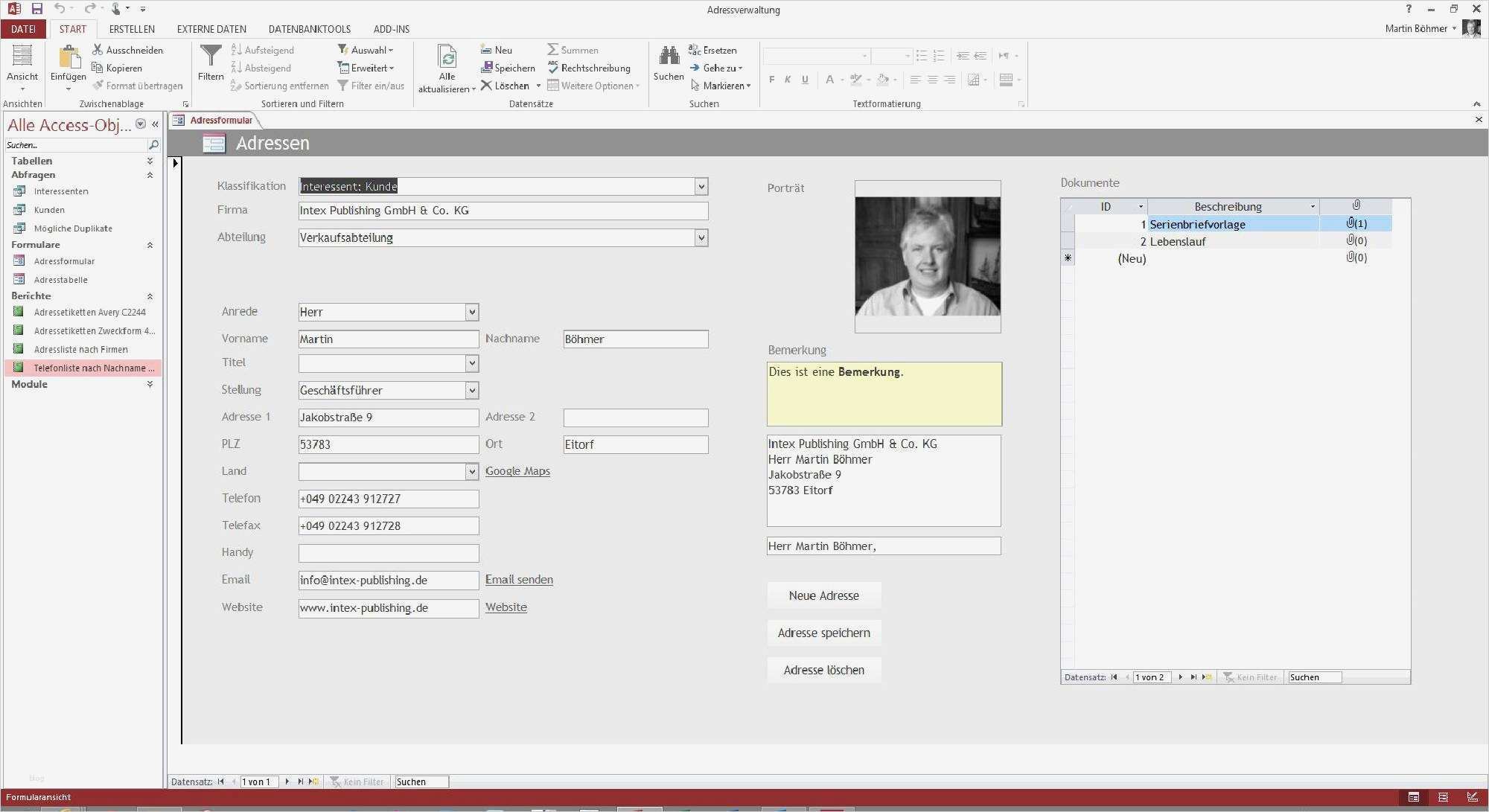This screenshot has width=1489, height=812.
Task: Click the Filtern funnel icon
Action: point(211,57)
